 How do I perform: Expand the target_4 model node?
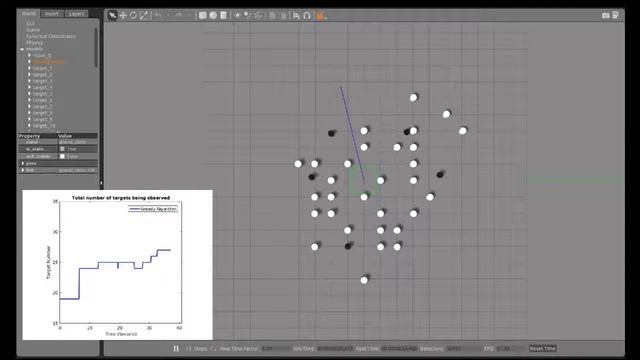tap(29, 87)
